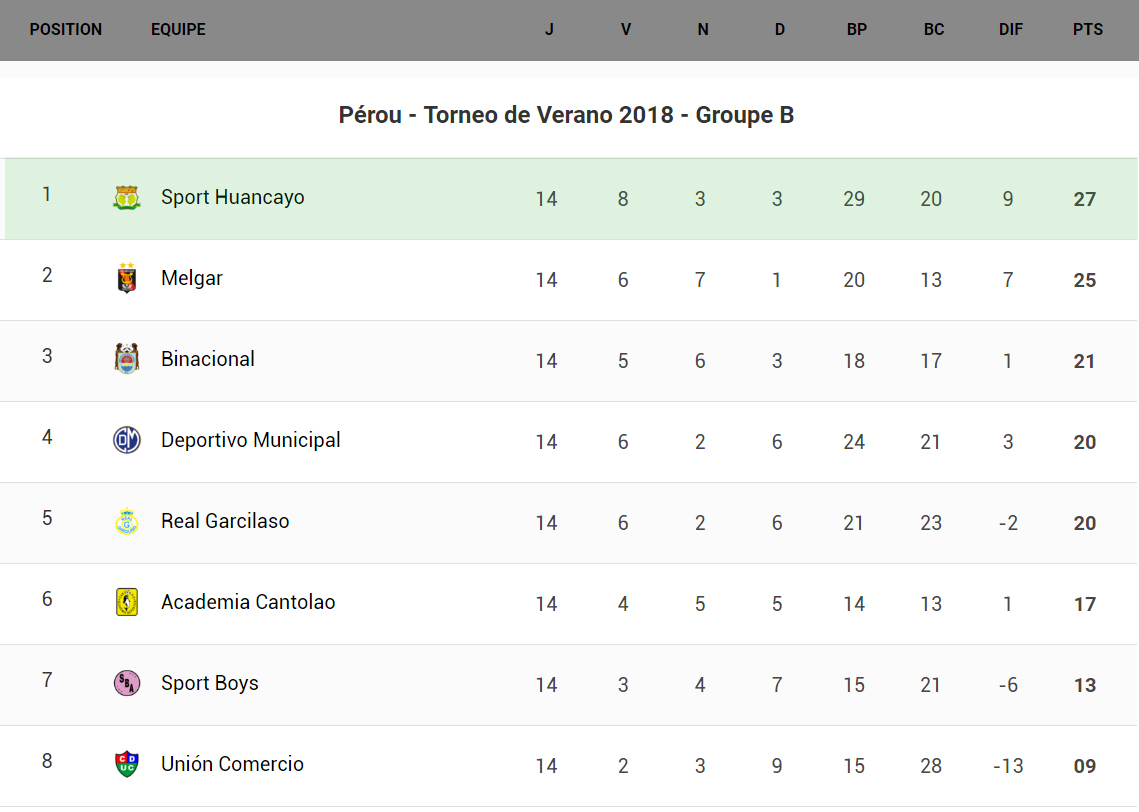This screenshot has width=1139, height=812.
Task: Click Sport Huancayo's 27 points value
Action: point(1085,199)
